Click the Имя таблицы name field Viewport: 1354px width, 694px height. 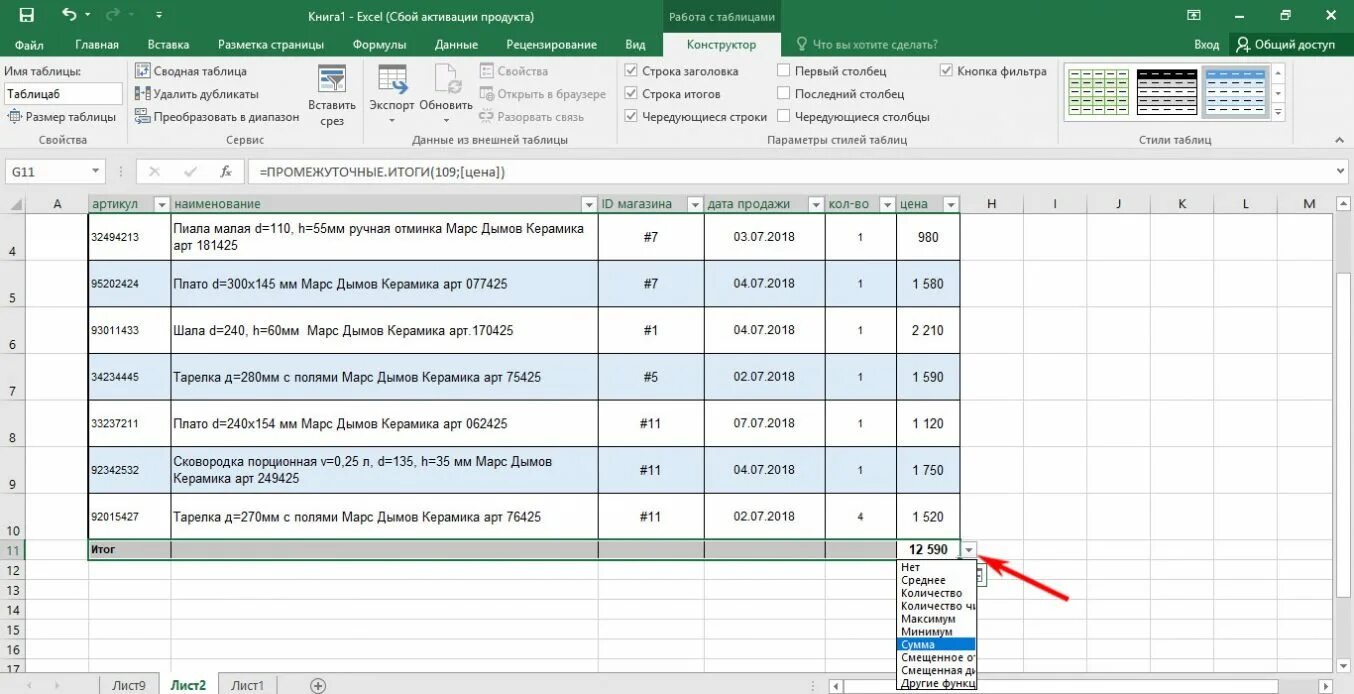click(x=63, y=93)
